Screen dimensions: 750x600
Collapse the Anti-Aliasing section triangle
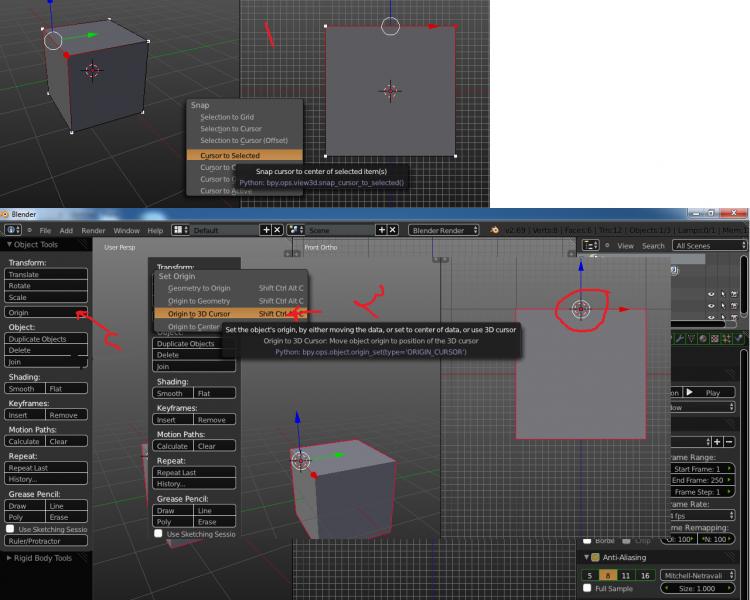tap(586, 557)
